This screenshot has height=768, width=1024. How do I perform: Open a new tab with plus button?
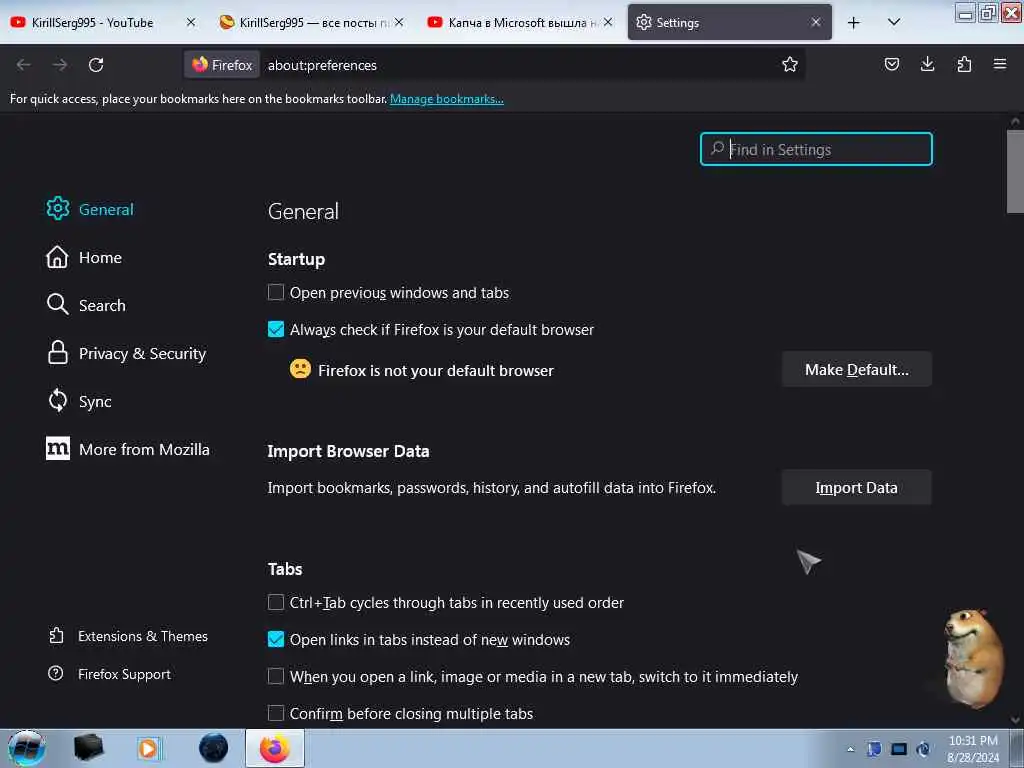(x=853, y=23)
